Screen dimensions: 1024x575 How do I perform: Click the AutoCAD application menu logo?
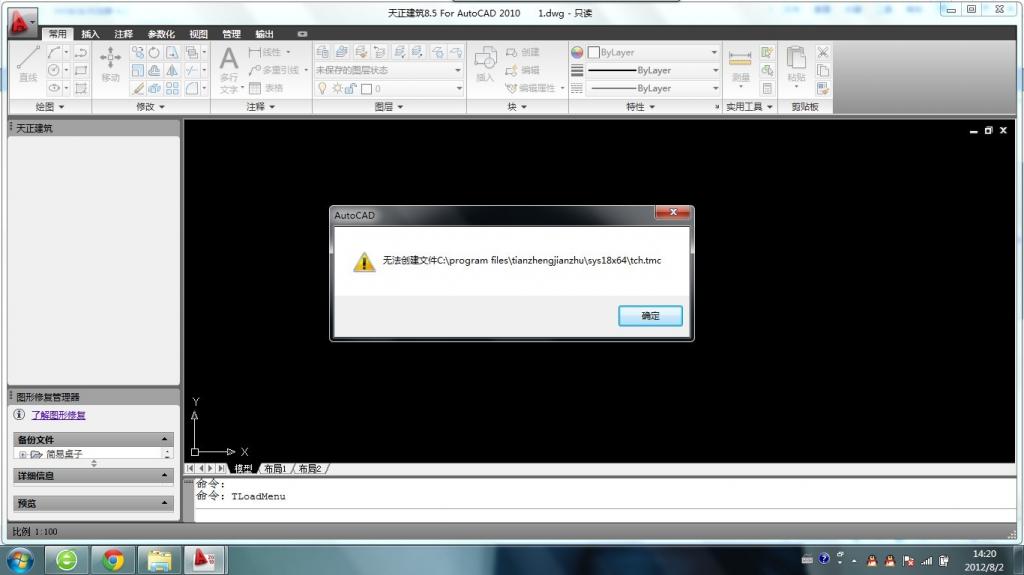click(x=22, y=22)
